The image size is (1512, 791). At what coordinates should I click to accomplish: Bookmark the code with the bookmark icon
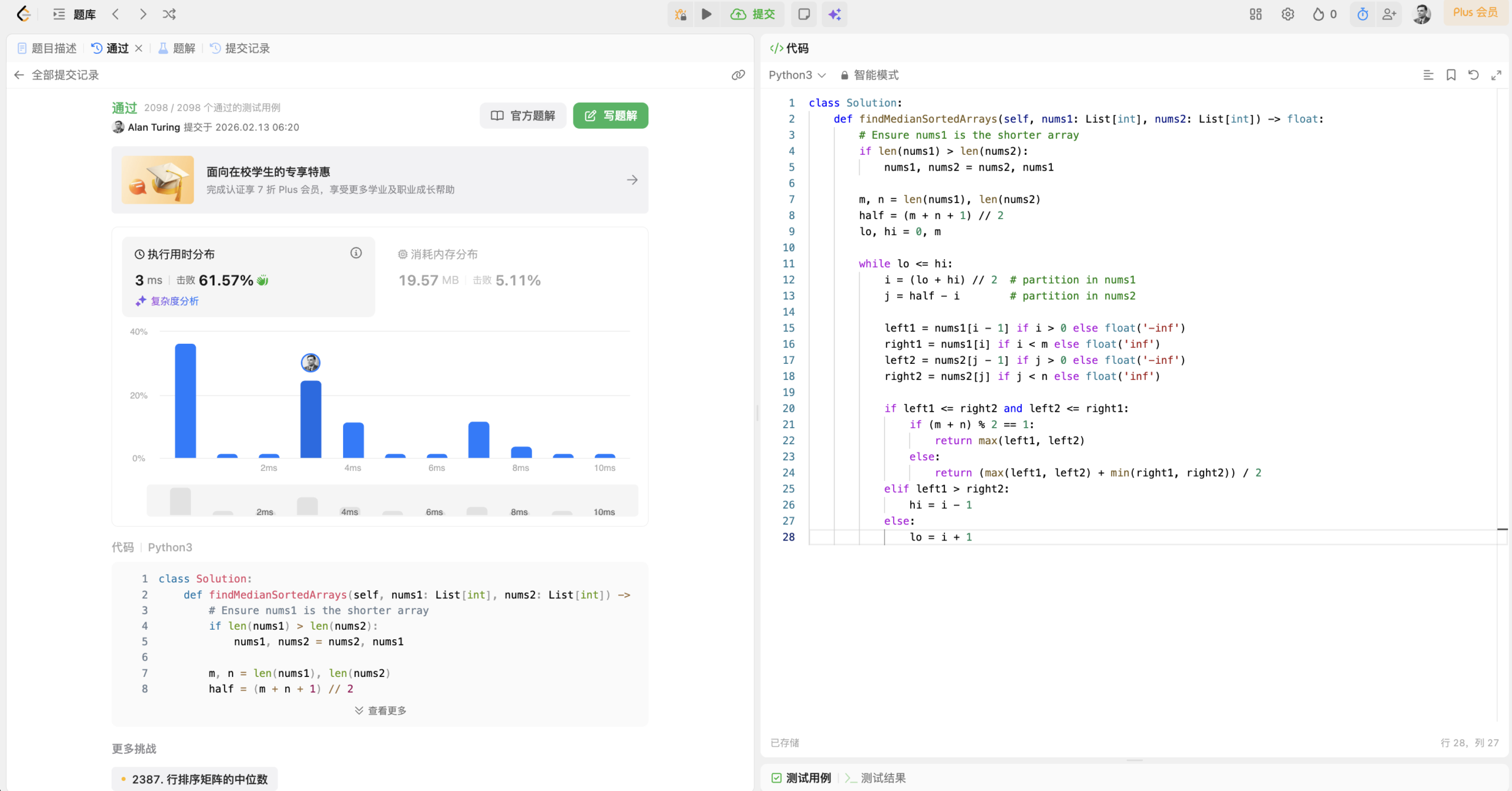(x=1451, y=75)
